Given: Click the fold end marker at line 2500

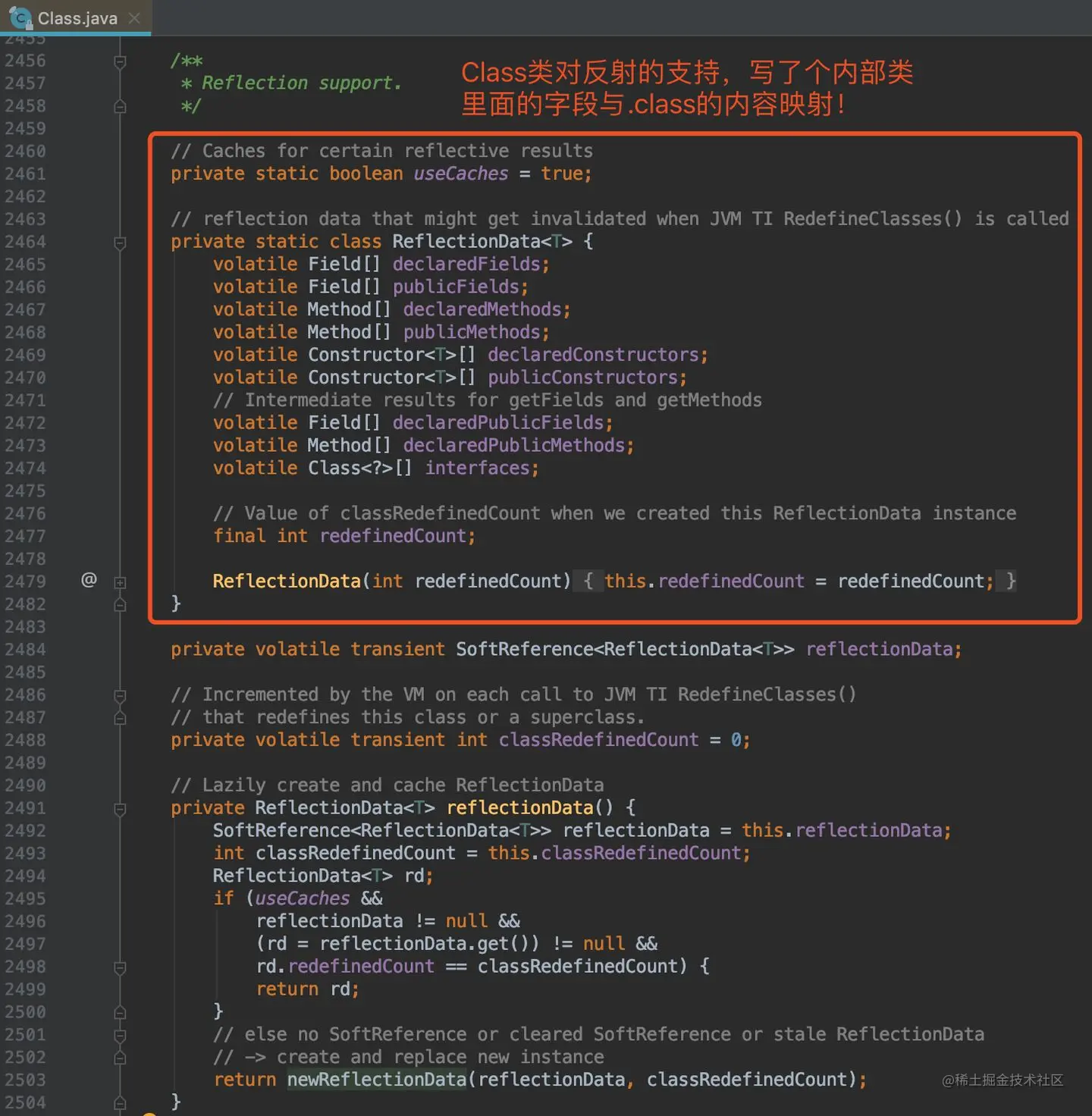Looking at the screenshot, I should 120,1013.
